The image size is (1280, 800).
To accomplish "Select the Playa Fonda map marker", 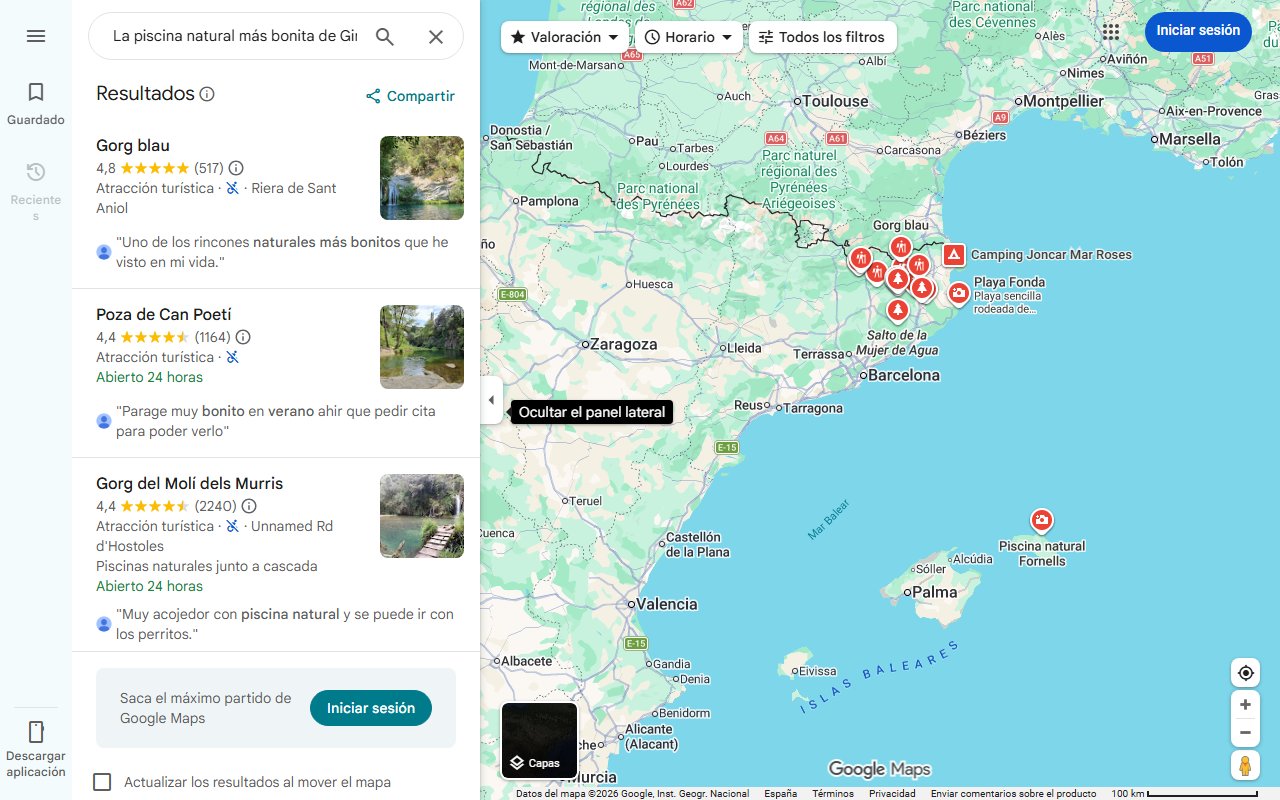I will click(959, 293).
